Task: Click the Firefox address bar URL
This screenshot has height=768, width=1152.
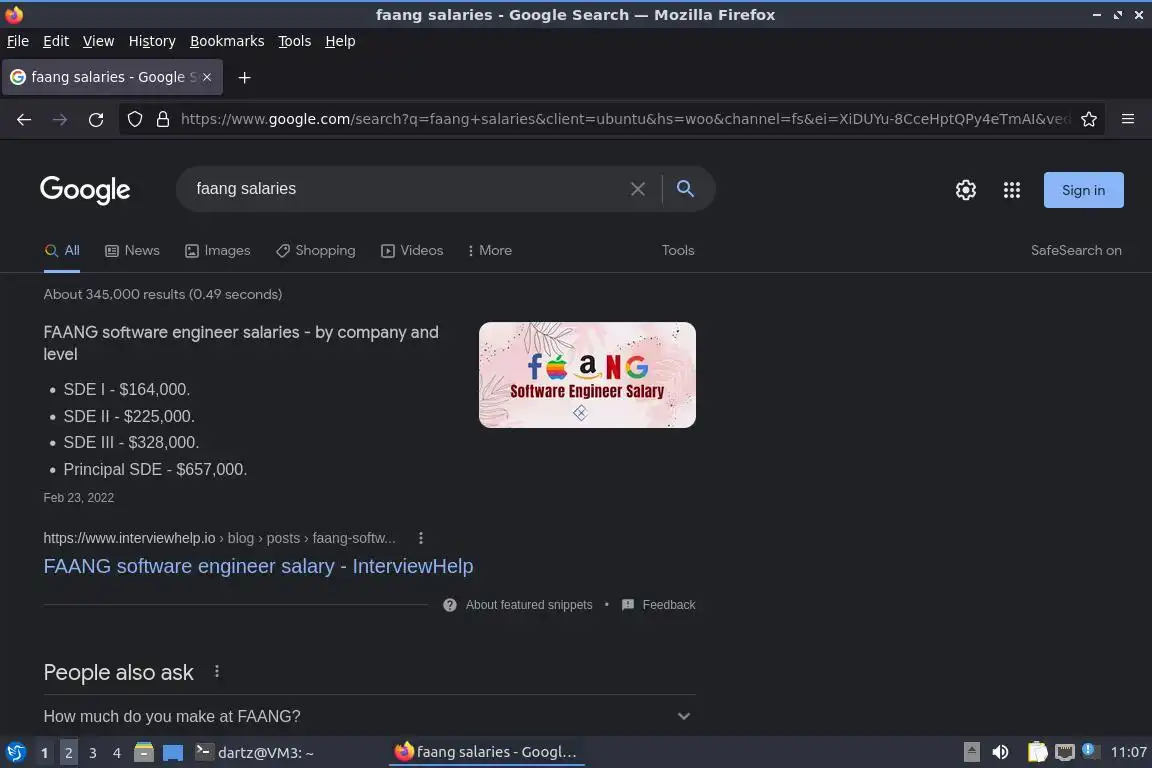Action: point(624,119)
